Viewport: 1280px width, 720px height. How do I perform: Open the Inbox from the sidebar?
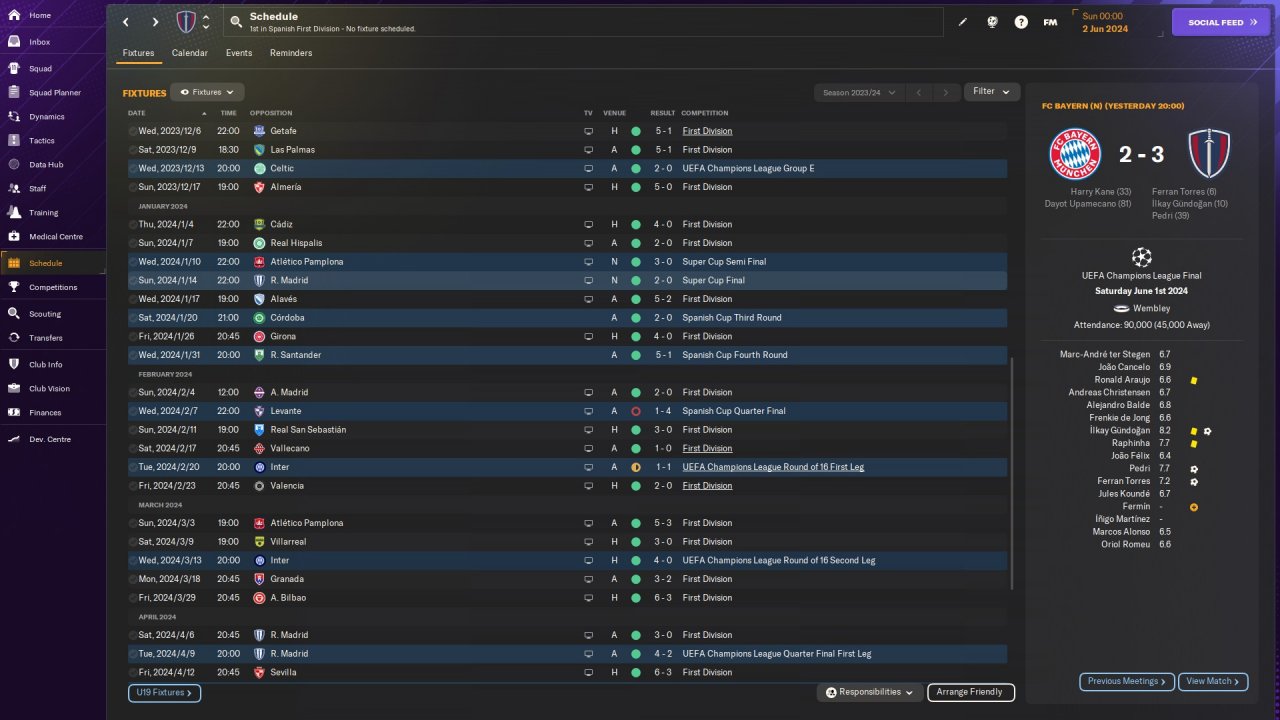tap(40, 42)
